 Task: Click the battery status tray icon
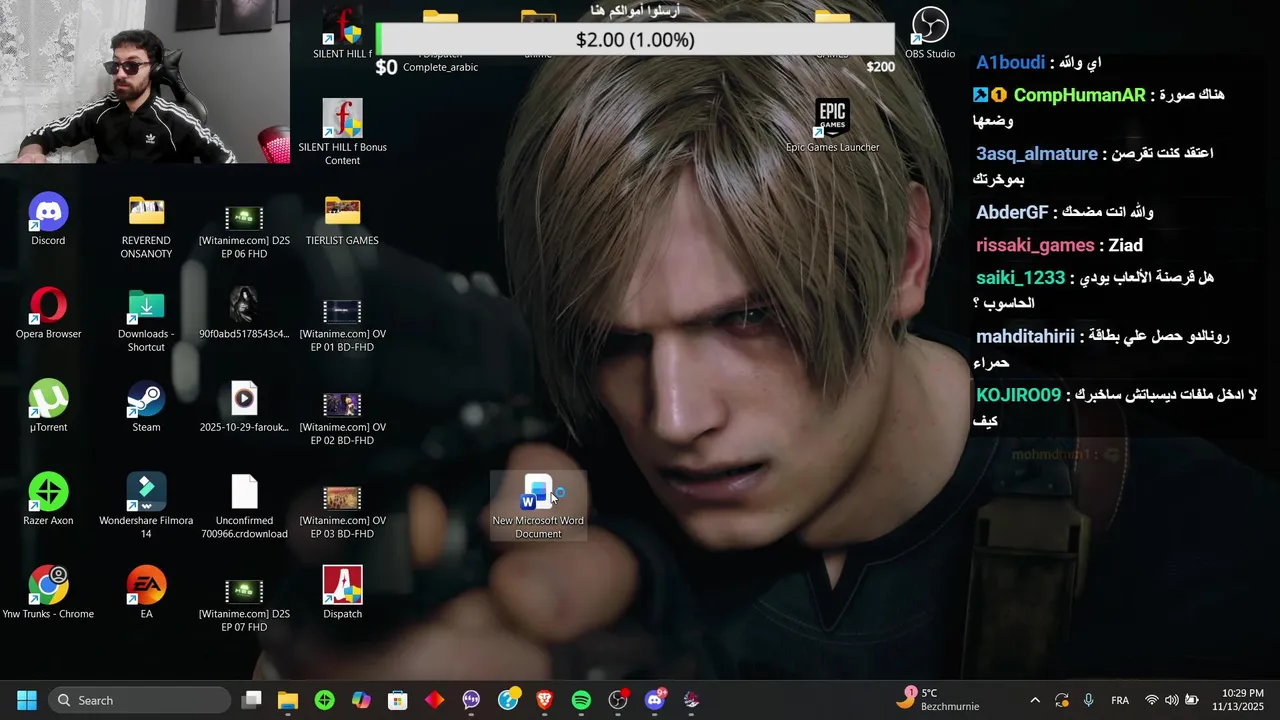pos(1191,700)
